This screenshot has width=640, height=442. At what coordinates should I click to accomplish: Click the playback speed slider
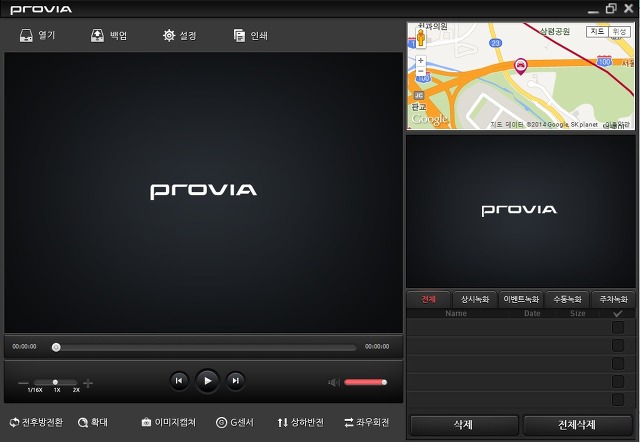coord(56,382)
